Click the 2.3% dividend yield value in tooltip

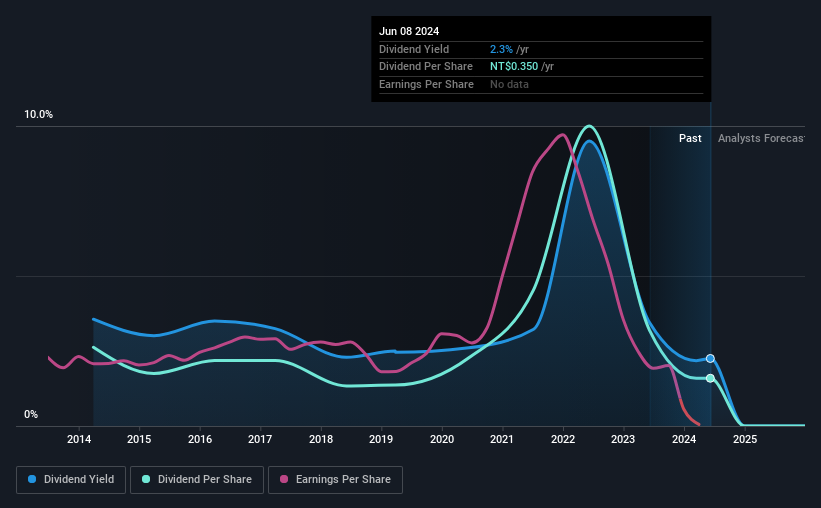point(501,49)
